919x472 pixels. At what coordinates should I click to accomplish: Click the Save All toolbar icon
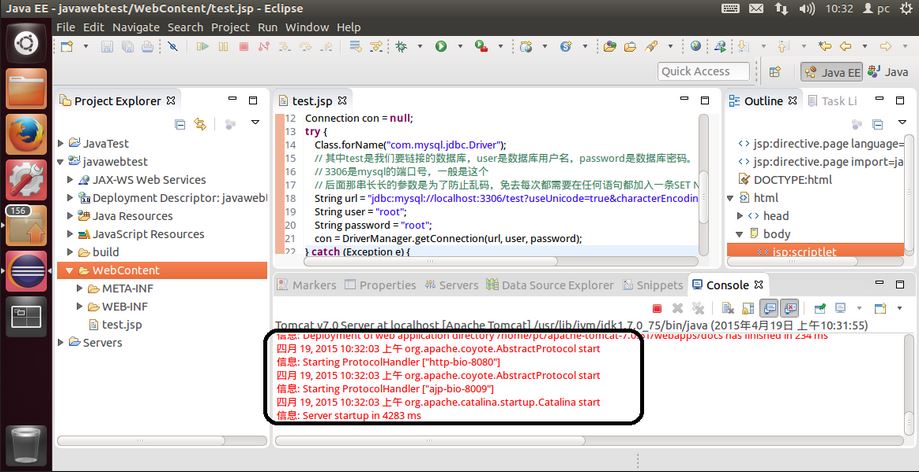coord(127,46)
